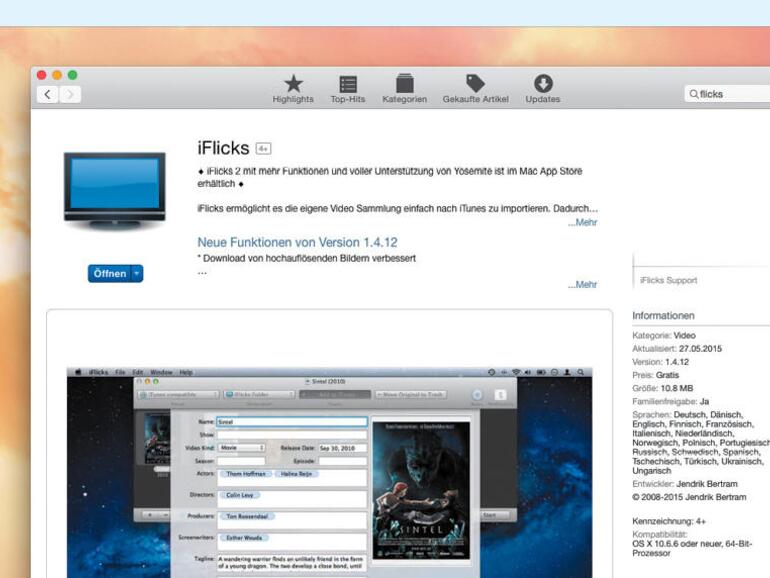
Task: Click Aktualisiert: 27.05.2015 entry
Action: click(x=677, y=349)
